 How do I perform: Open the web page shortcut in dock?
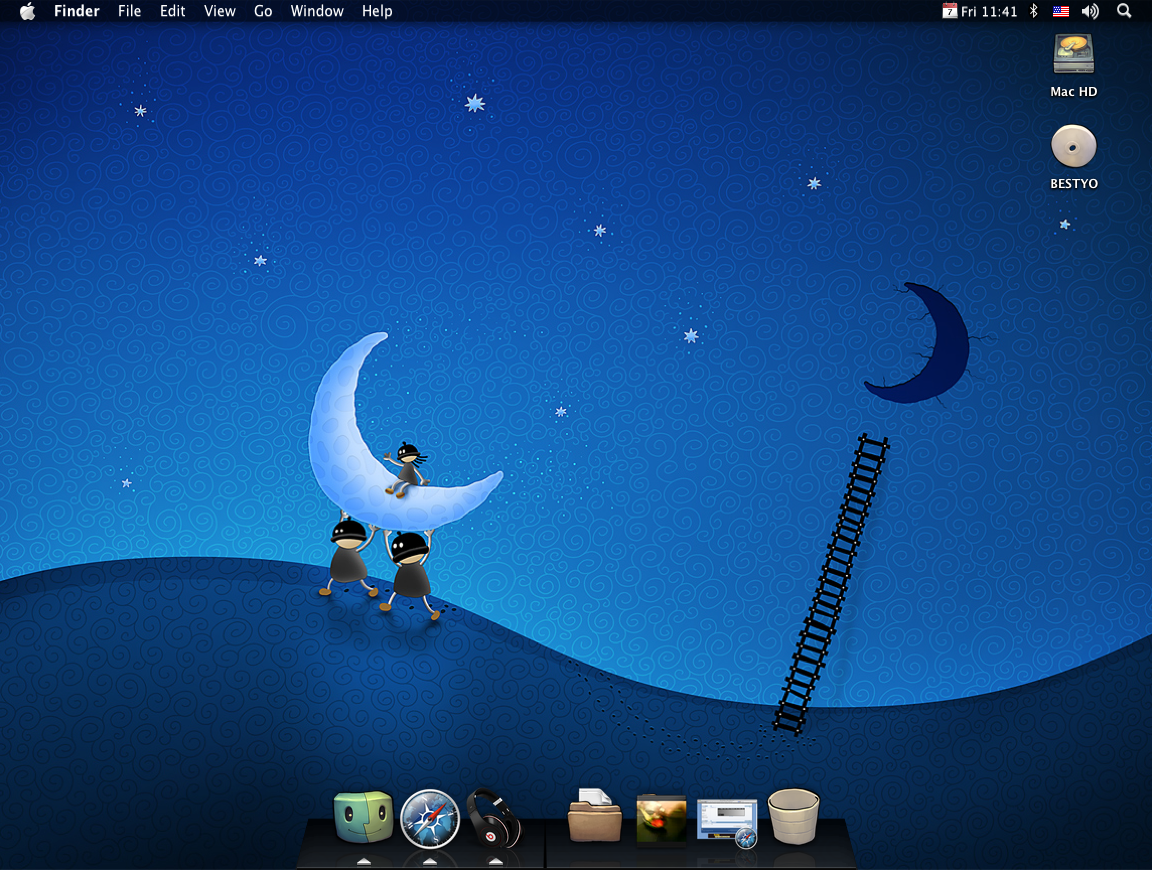728,822
